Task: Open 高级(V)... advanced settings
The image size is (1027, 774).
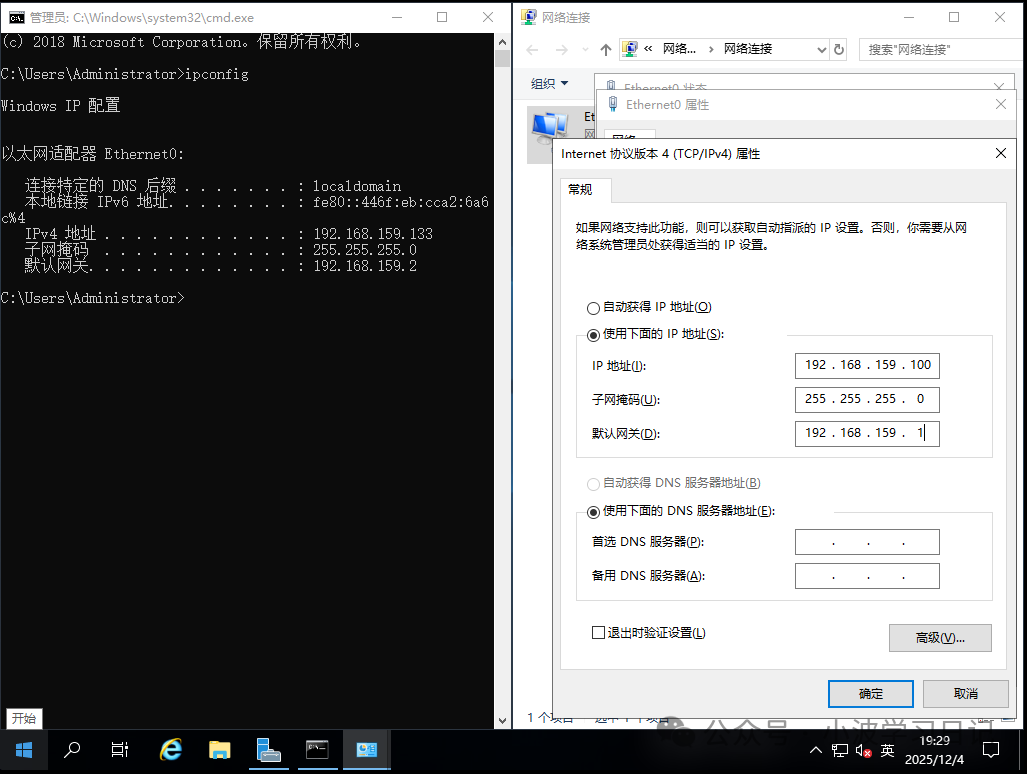Action: pyautogui.click(x=940, y=638)
